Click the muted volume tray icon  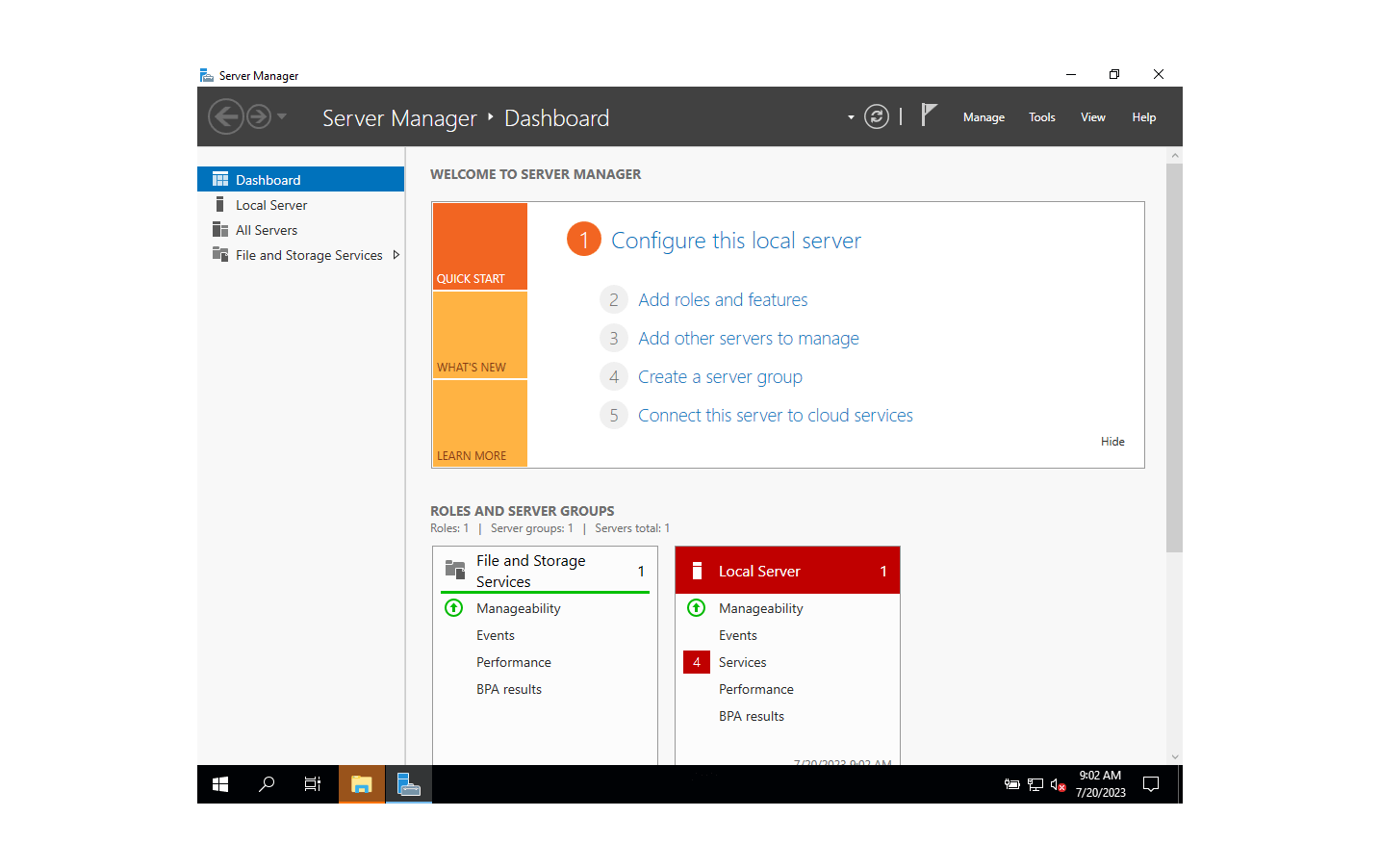[x=1059, y=785]
